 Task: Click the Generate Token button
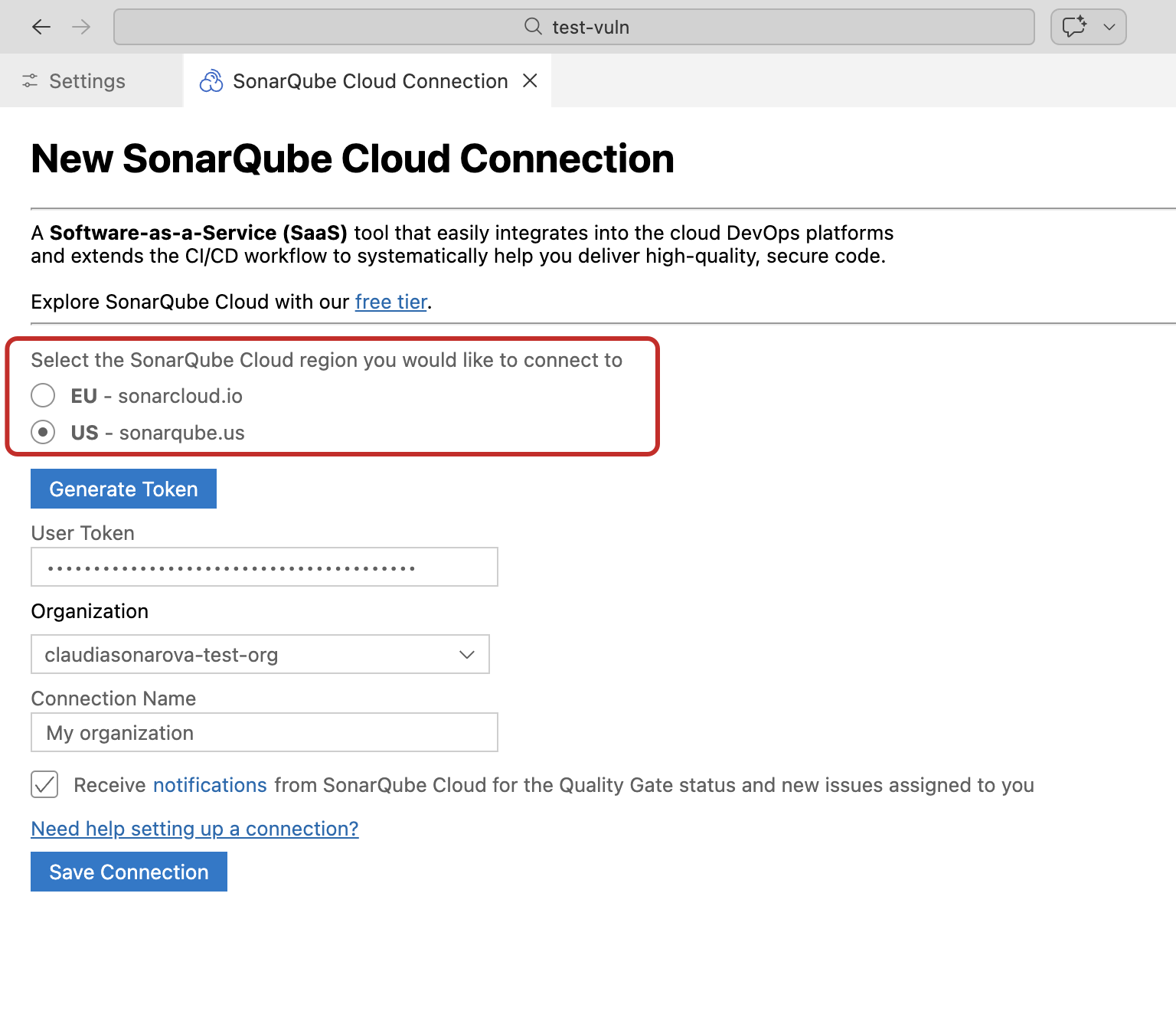(123, 488)
